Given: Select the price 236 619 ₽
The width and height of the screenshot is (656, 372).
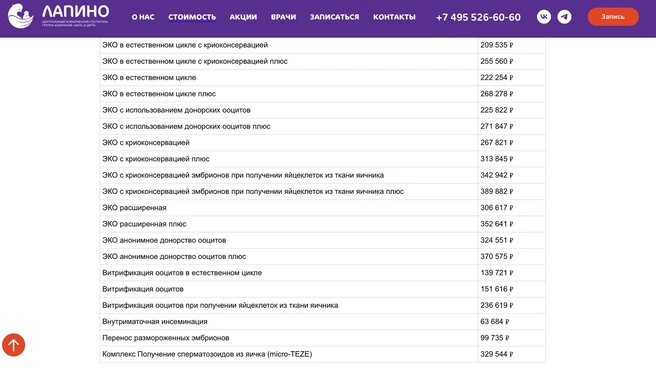Looking at the screenshot, I should (497, 305).
